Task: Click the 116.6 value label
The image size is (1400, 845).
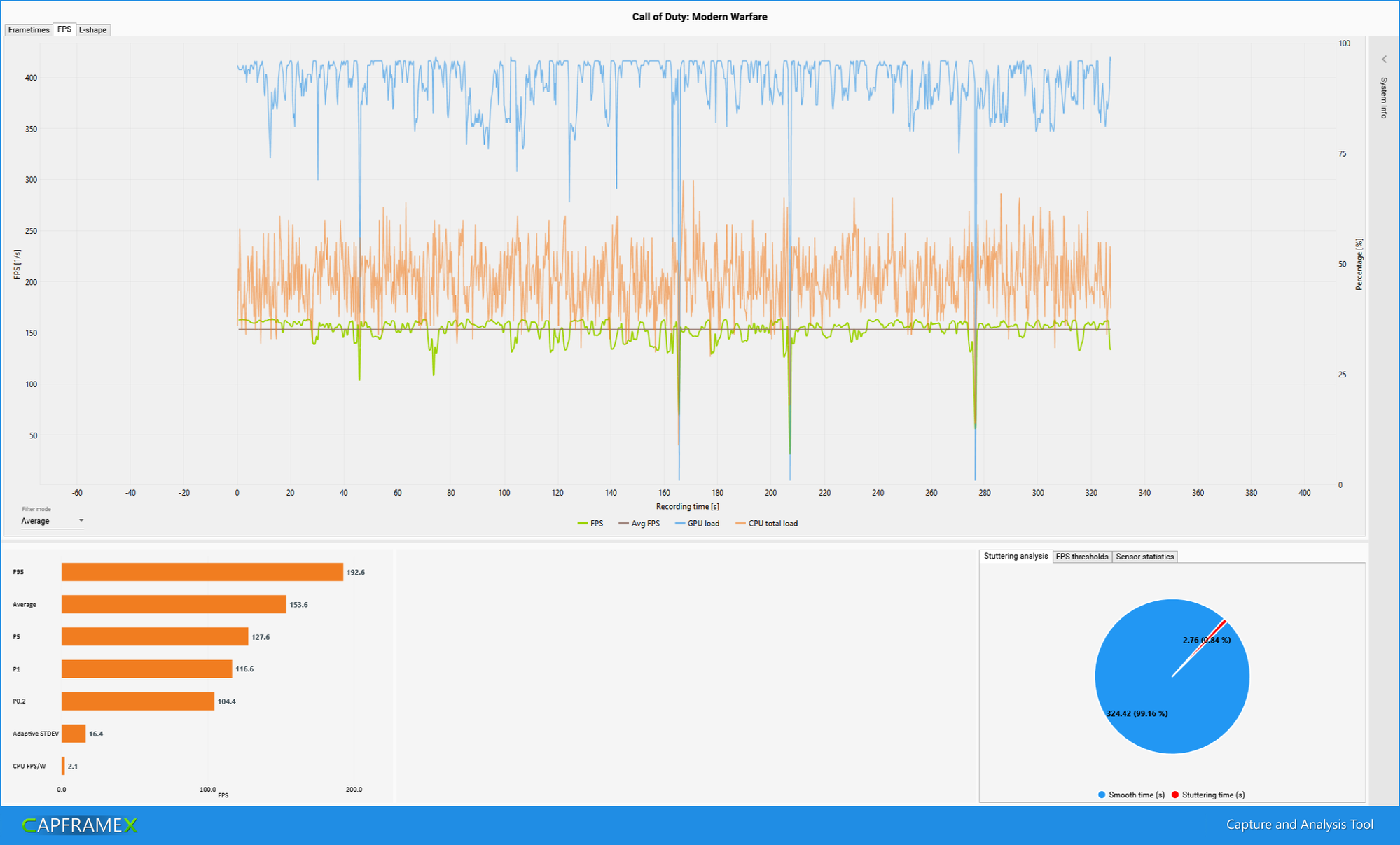Action: coord(244,669)
